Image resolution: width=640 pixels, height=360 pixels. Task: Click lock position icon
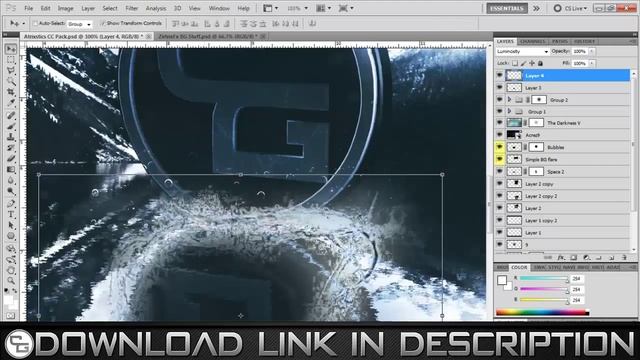coord(532,63)
